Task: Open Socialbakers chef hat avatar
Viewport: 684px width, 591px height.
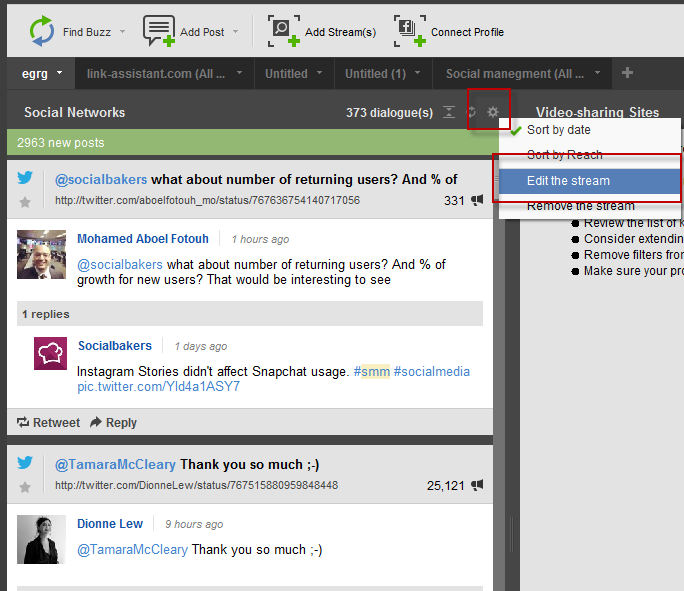Action: pos(51,353)
